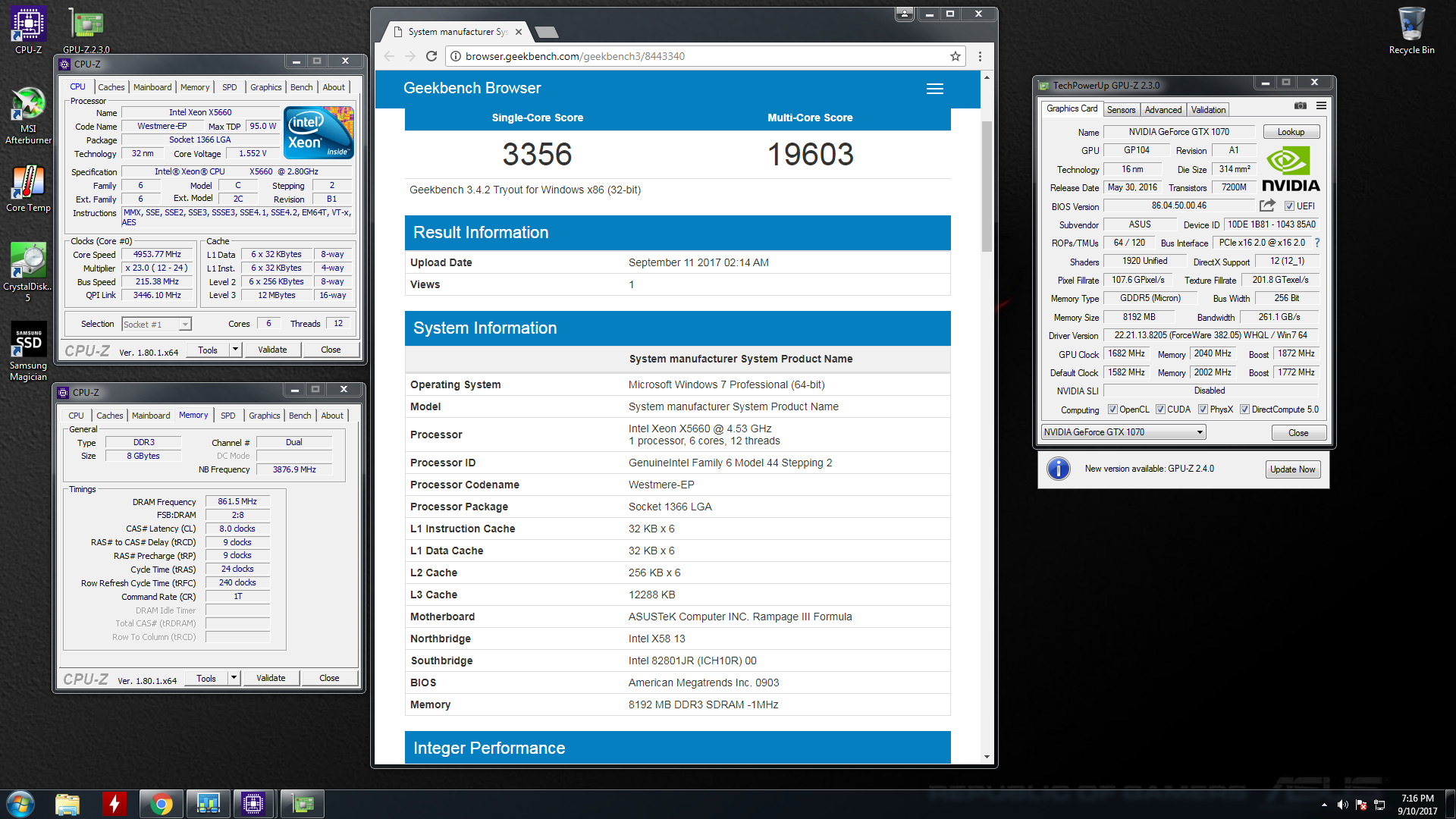Open Geekbench Browser hamburger menu
1456x819 pixels.
(935, 89)
